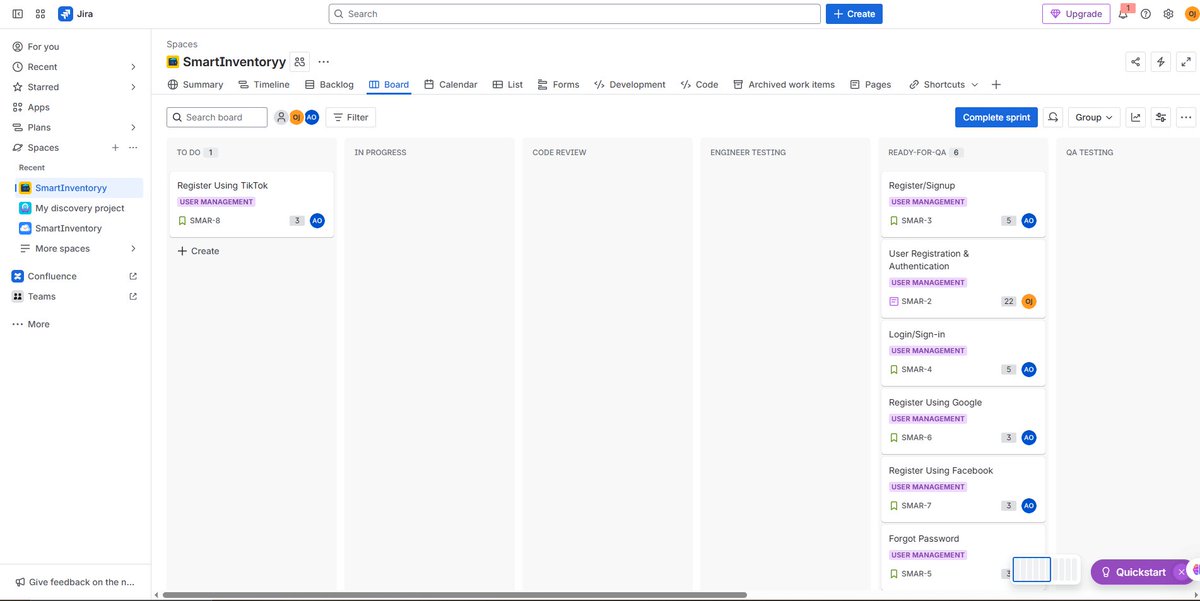1200x601 pixels.
Task: Click Give feedback on the new navigation link
Action: [x=75, y=582]
